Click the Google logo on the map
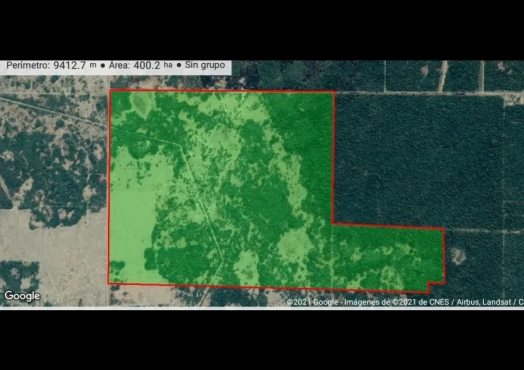The width and height of the screenshot is (524, 370). [x=22, y=296]
